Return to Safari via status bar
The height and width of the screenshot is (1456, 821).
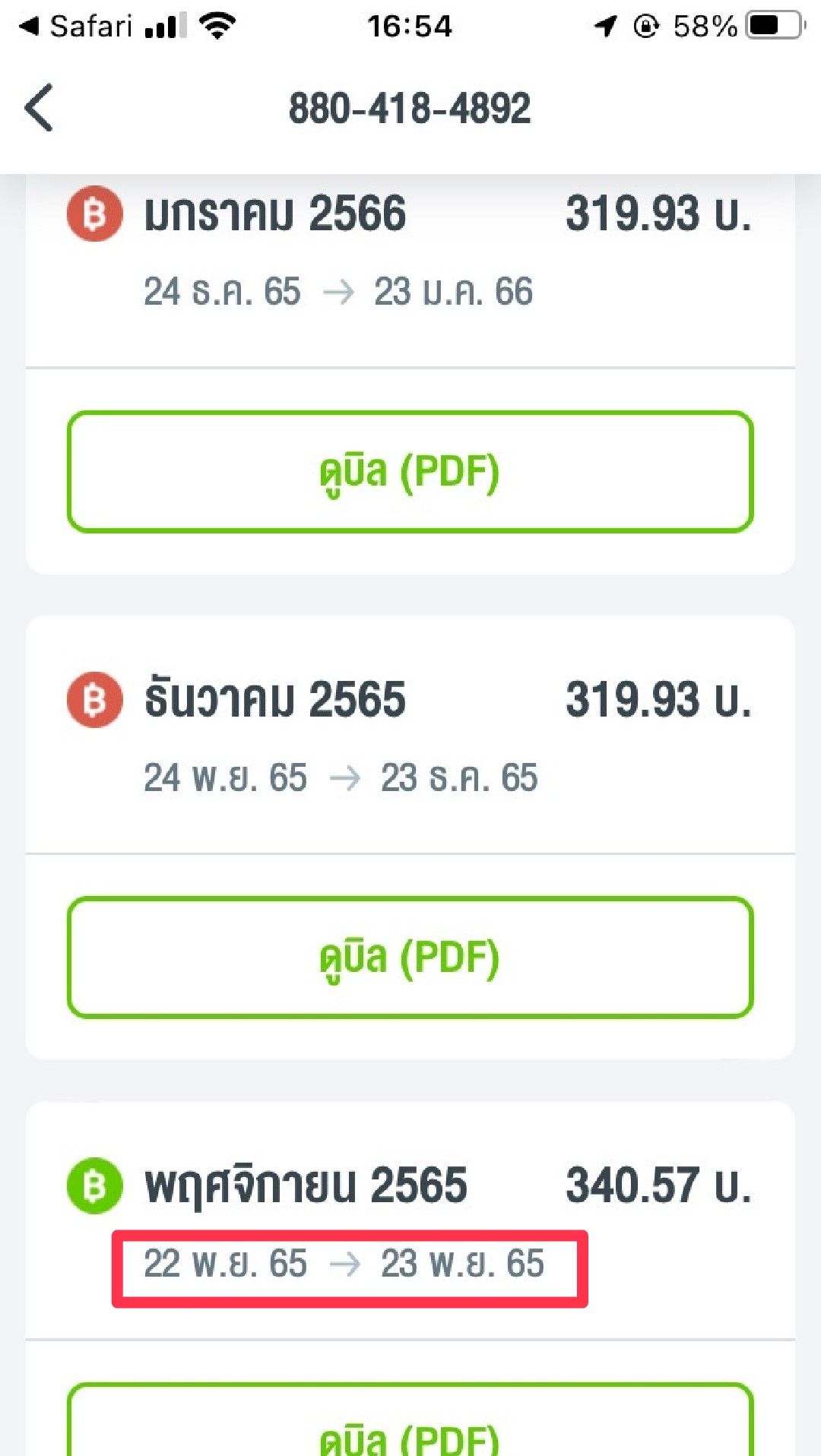click(76, 27)
